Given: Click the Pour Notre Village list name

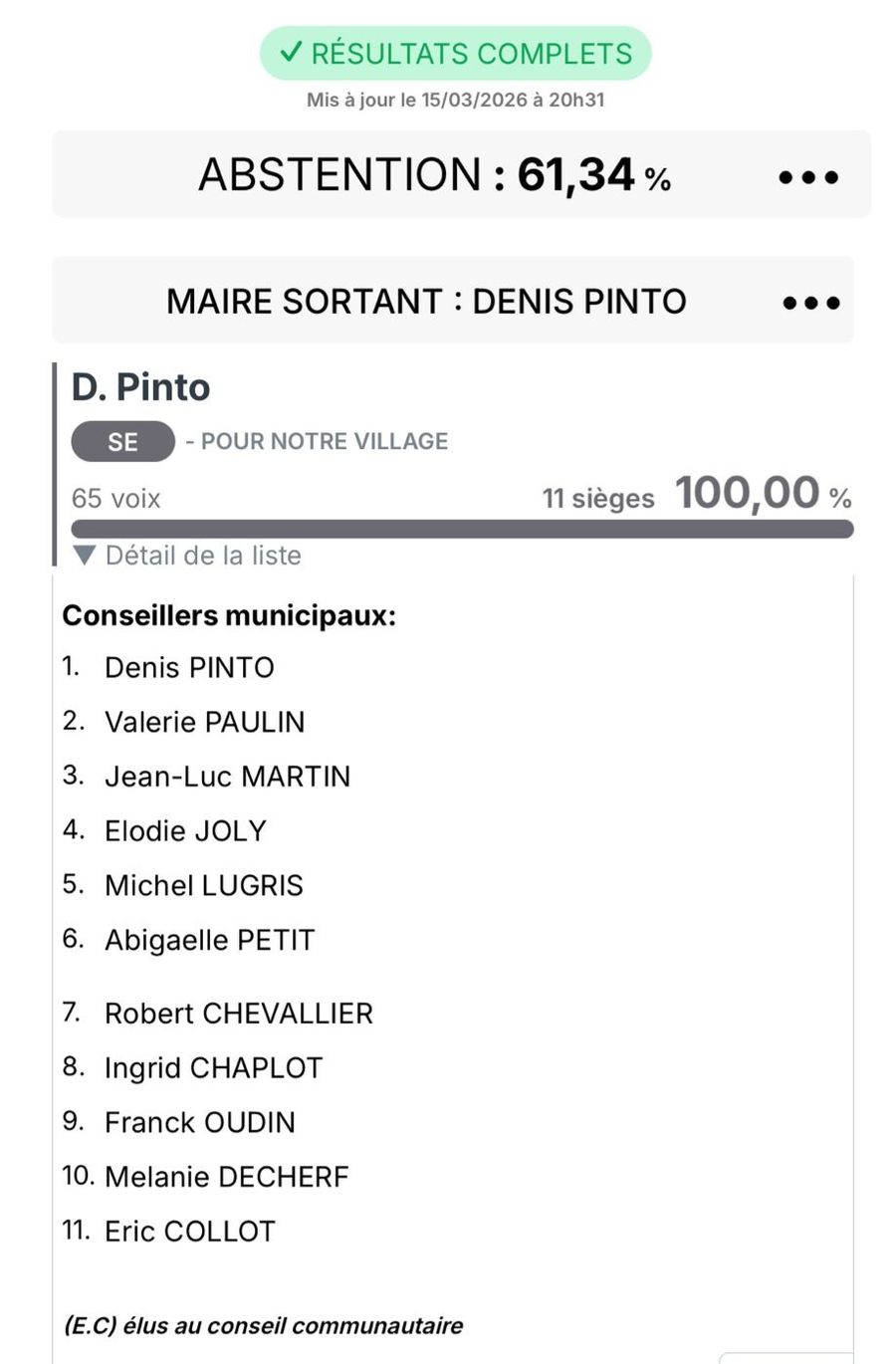Looking at the screenshot, I should pos(324,442).
